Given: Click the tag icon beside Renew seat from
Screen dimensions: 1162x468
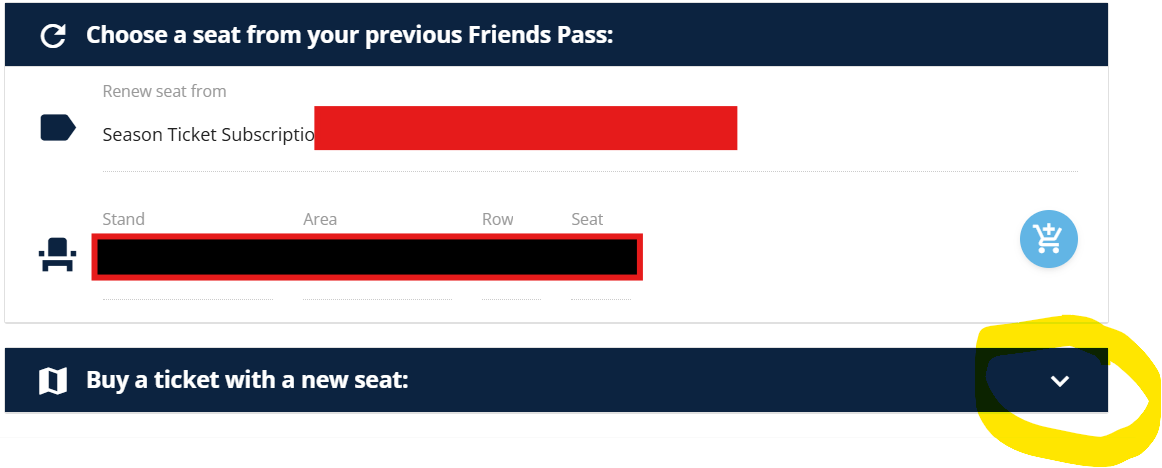Looking at the screenshot, I should coord(57,128).
